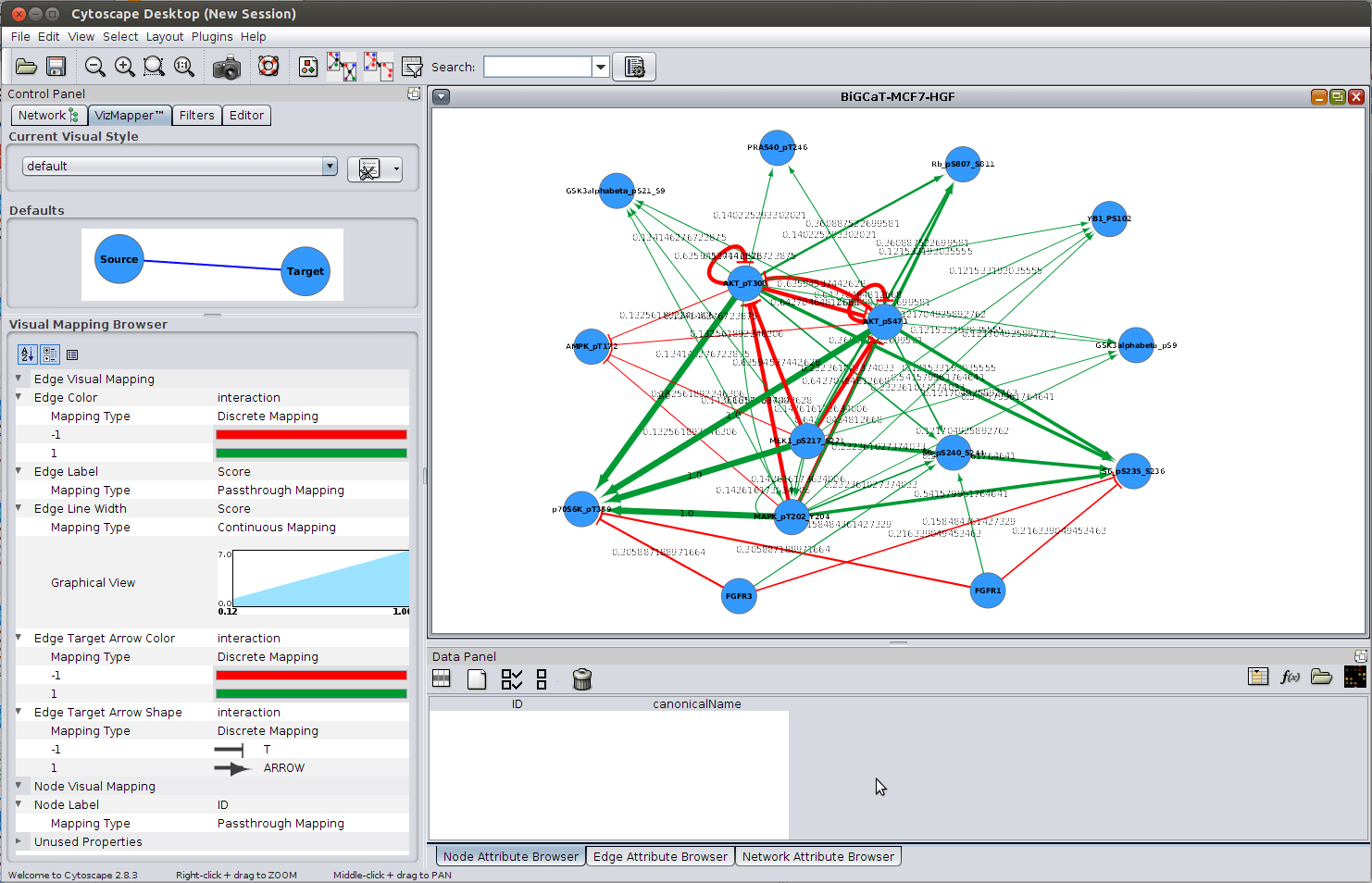
Task: Click Edge Label Passthrough Mapping value
Action: point(281,491)
